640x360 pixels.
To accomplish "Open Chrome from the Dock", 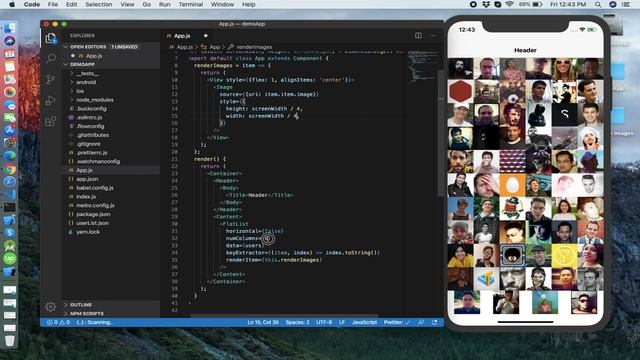I will (x=10, y=169).
